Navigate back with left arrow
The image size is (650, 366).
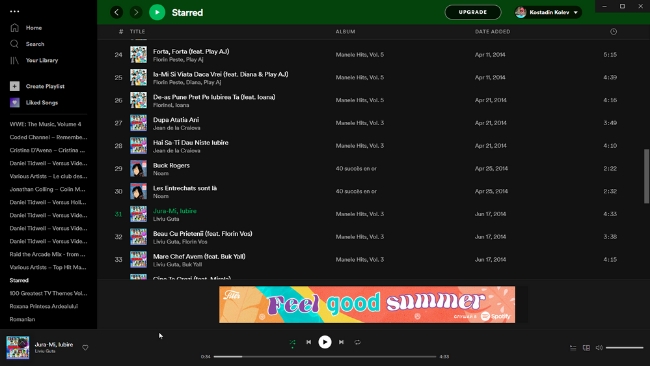click(116, 12)
